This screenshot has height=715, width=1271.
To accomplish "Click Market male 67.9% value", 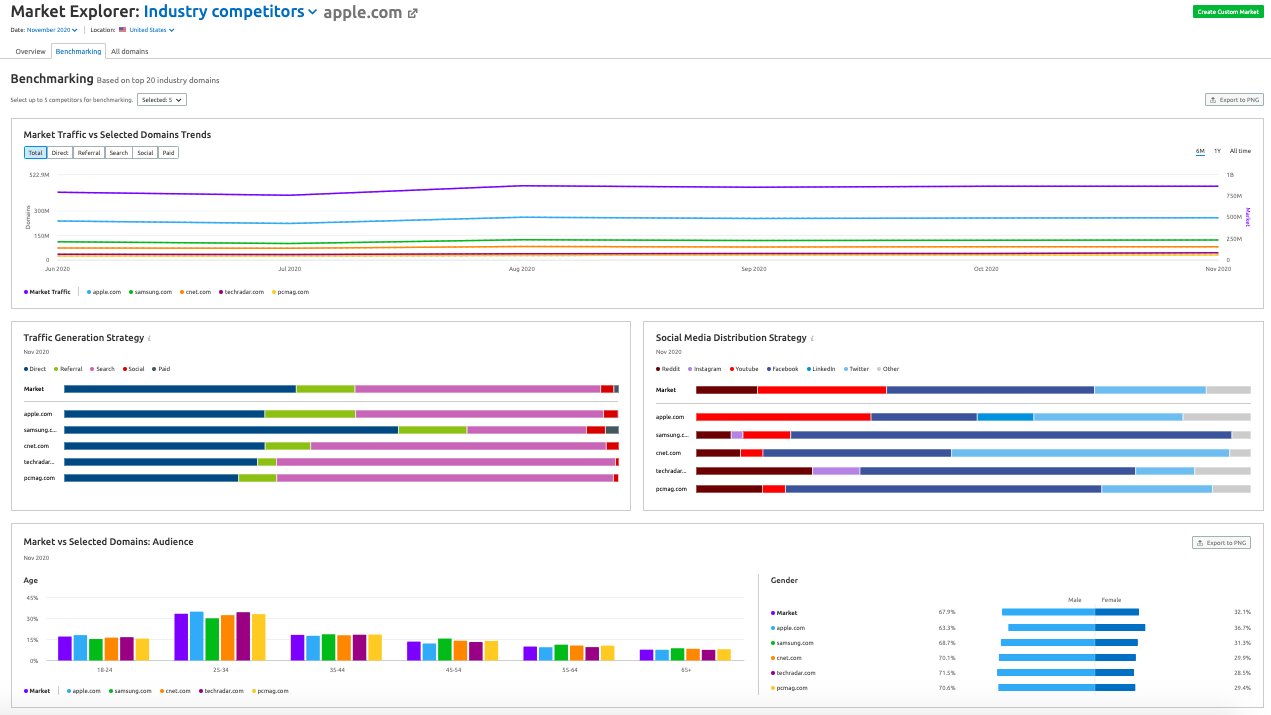I will coord(947,613).
